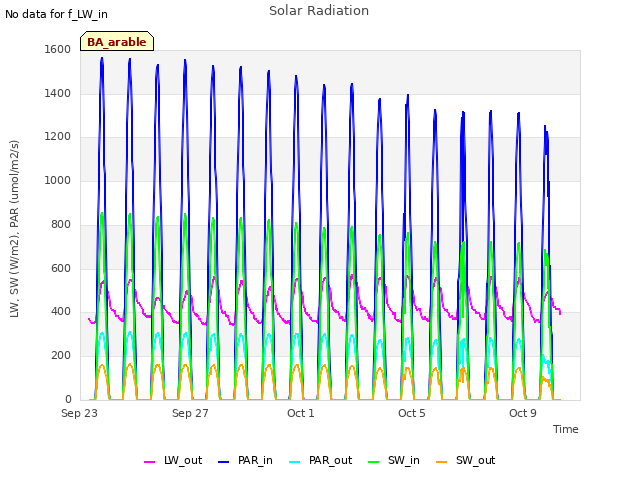Click the 1200 y-axis tick label

[58, 136]
